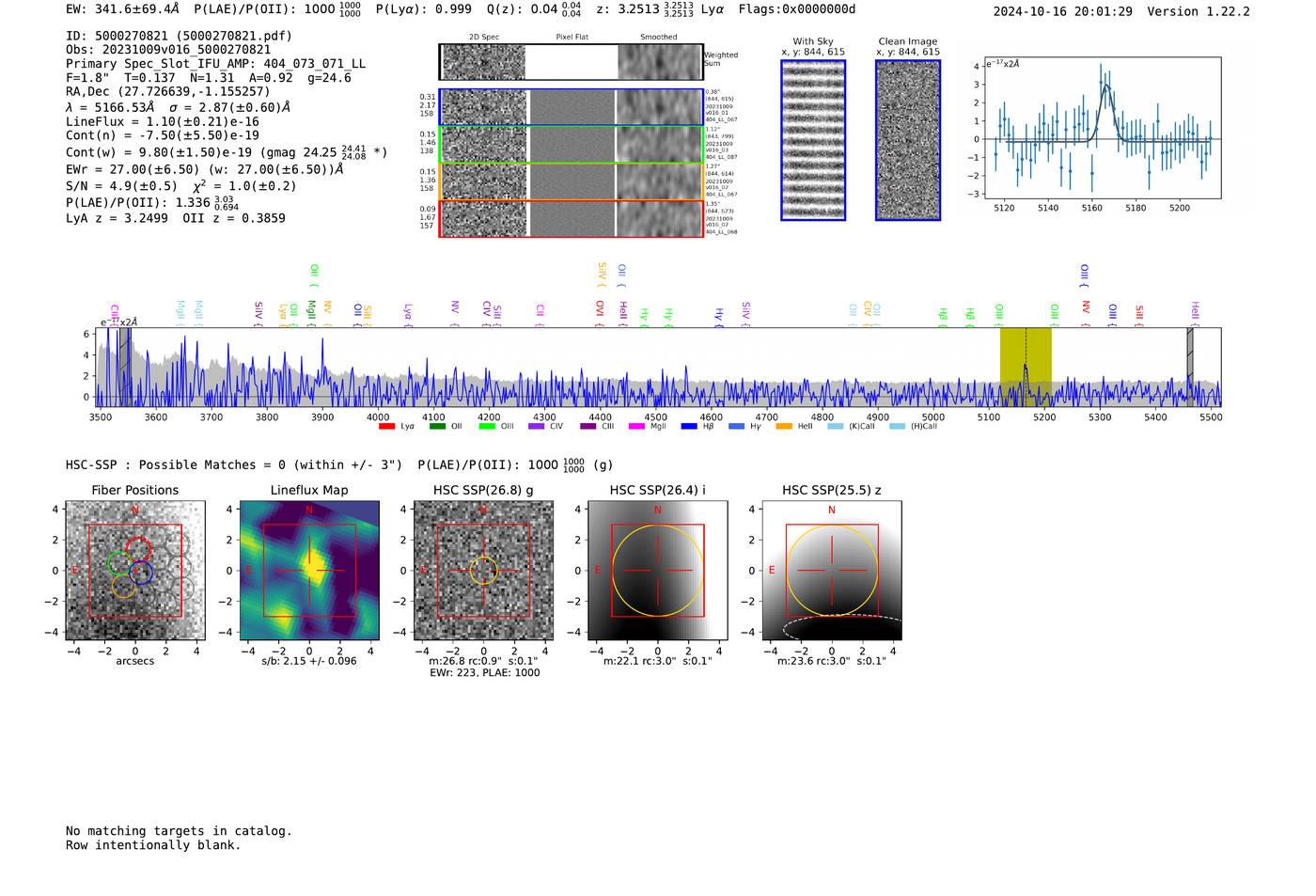
Task: Click the dark green OII legend swatch
Action: (x=437, y=427)
